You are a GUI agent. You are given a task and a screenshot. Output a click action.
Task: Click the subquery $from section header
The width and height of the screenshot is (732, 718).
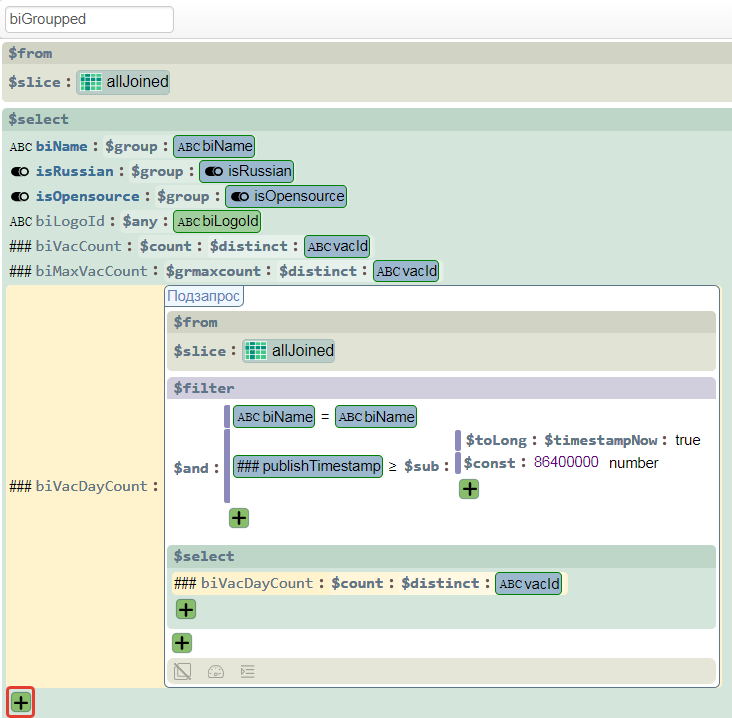195,322
